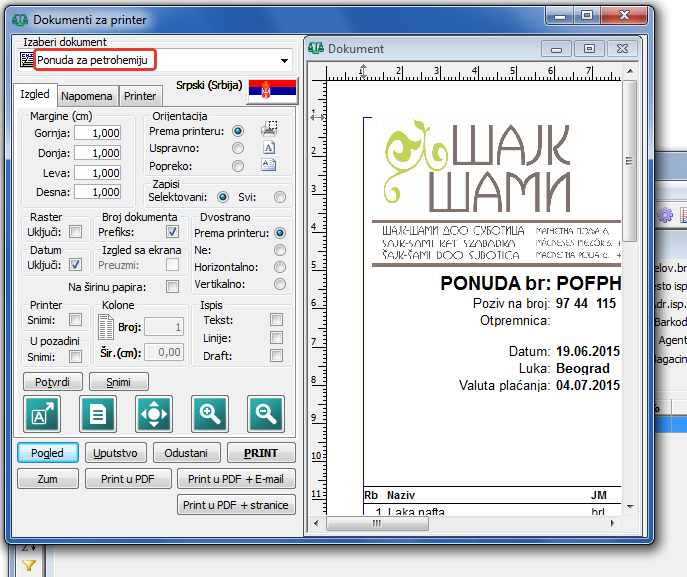Click the landscape page icon next to Popreko
687x577 pixels.
point(268,165)
